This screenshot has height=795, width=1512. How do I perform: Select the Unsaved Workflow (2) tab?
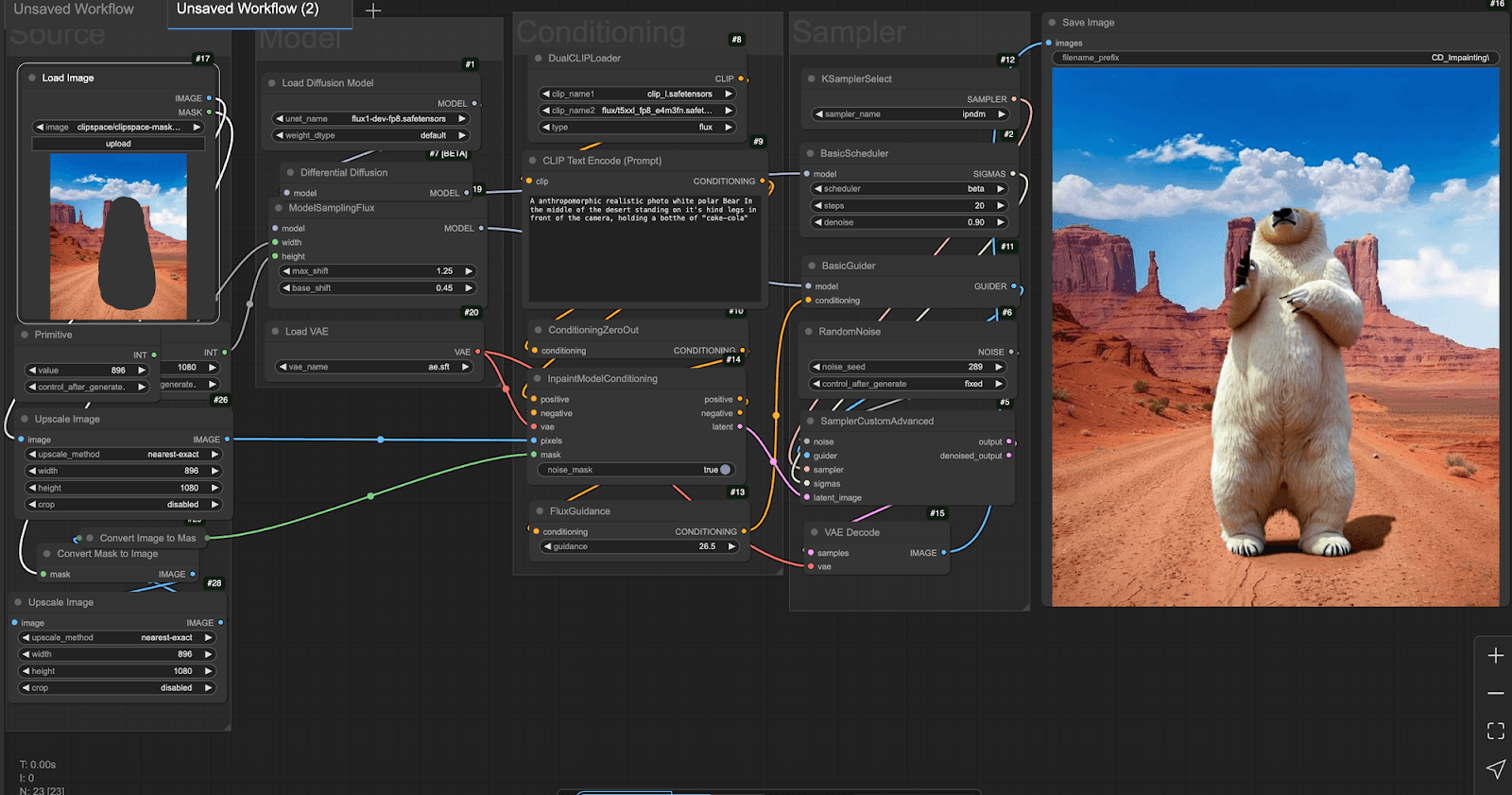(x=248, y=9)
